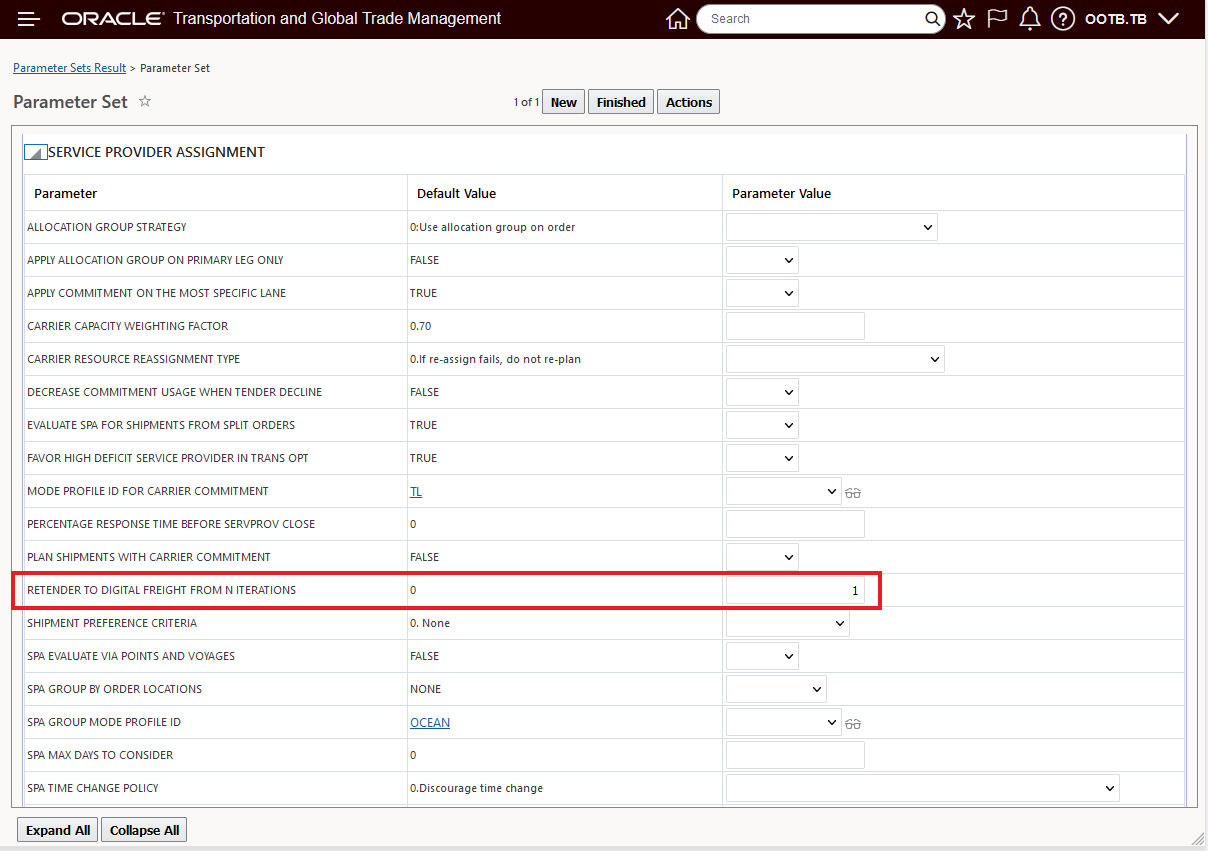Select SPA TIME CHANGE POLICY label
This screenshot has height=851, width=1208.
coord(93,788)
